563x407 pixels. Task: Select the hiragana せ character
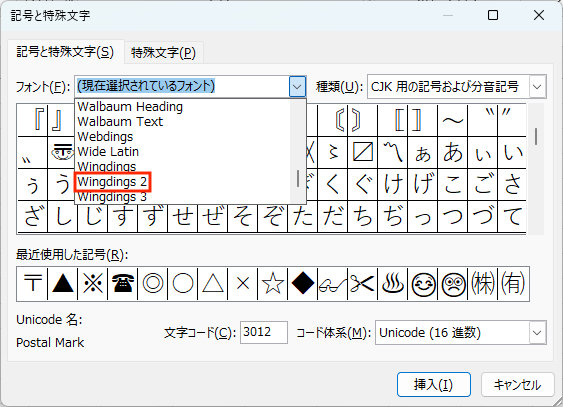click(183, 216)
